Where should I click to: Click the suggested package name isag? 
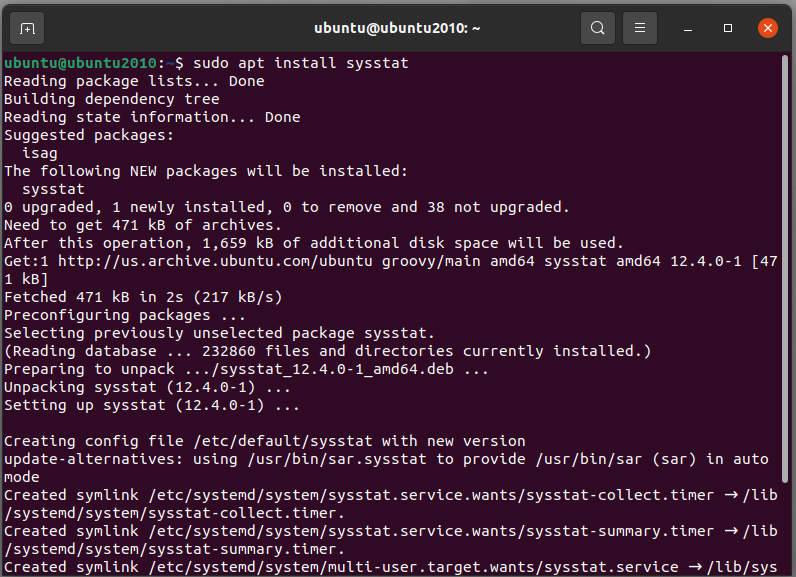coord(40,153)
